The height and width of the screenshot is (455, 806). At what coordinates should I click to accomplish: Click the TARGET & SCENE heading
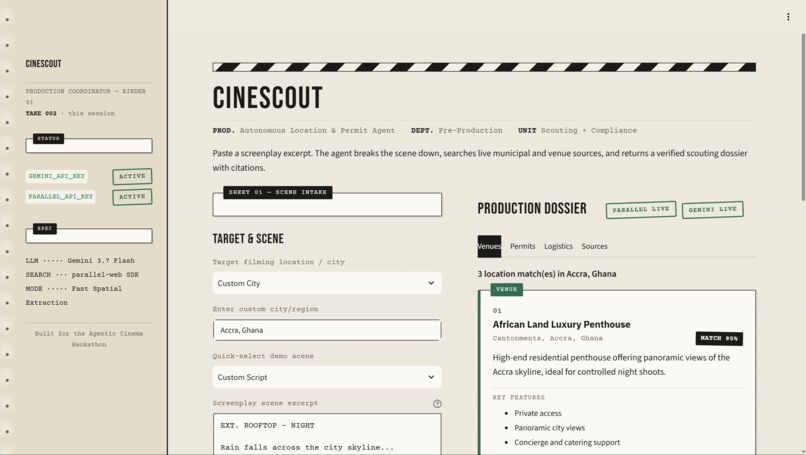point(248,239)
